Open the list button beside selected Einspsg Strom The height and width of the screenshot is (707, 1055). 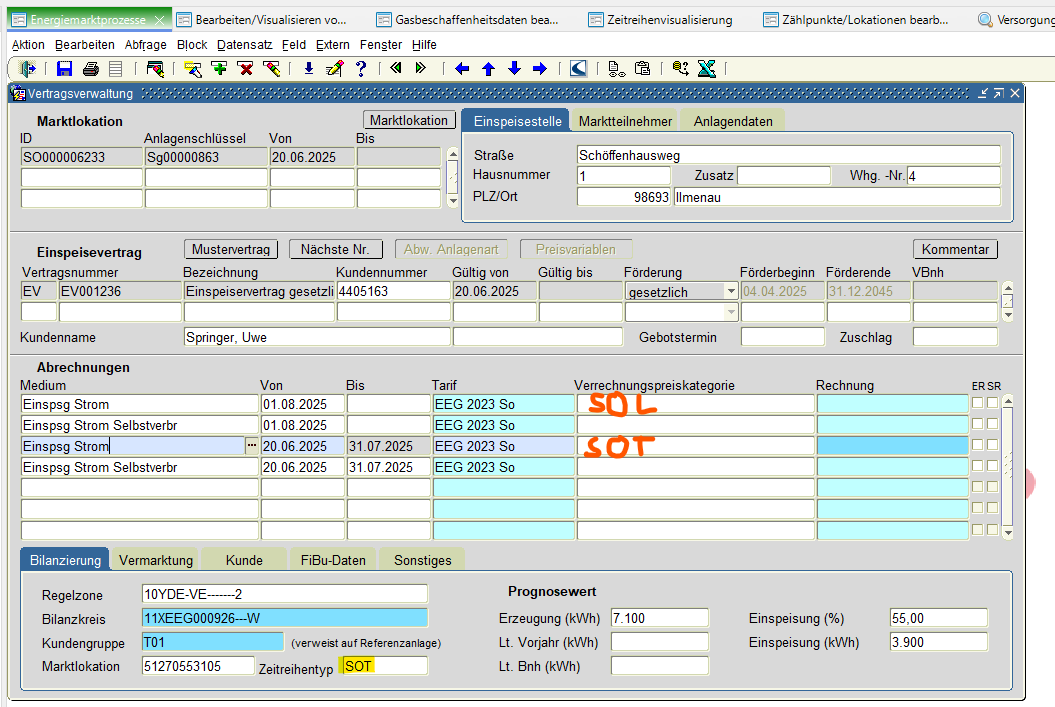tap(251, 446)
